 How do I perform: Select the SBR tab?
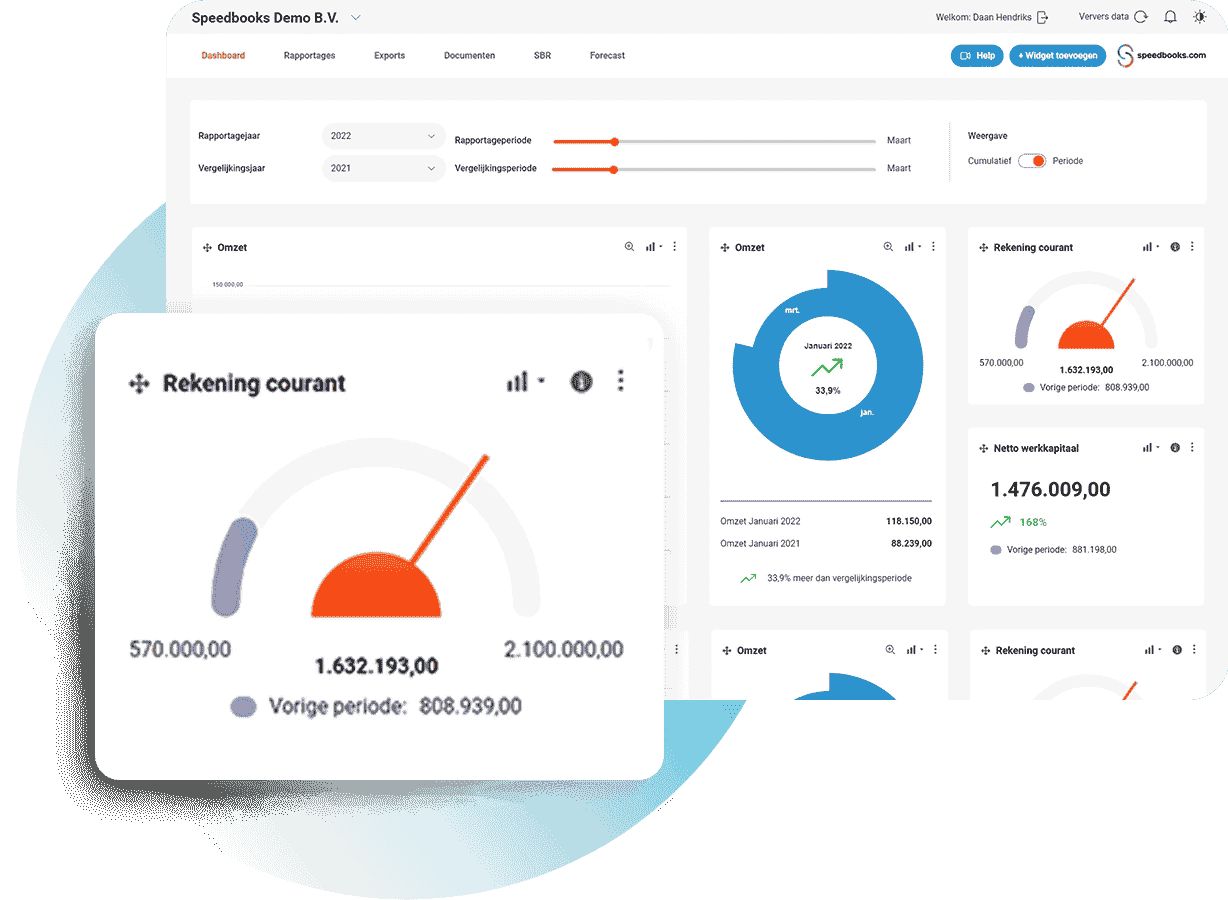(542, 56)
